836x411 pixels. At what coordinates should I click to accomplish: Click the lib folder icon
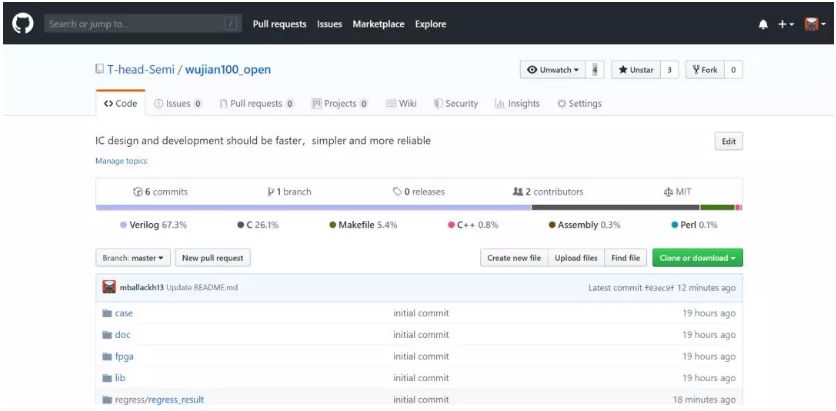coord(107,378)
